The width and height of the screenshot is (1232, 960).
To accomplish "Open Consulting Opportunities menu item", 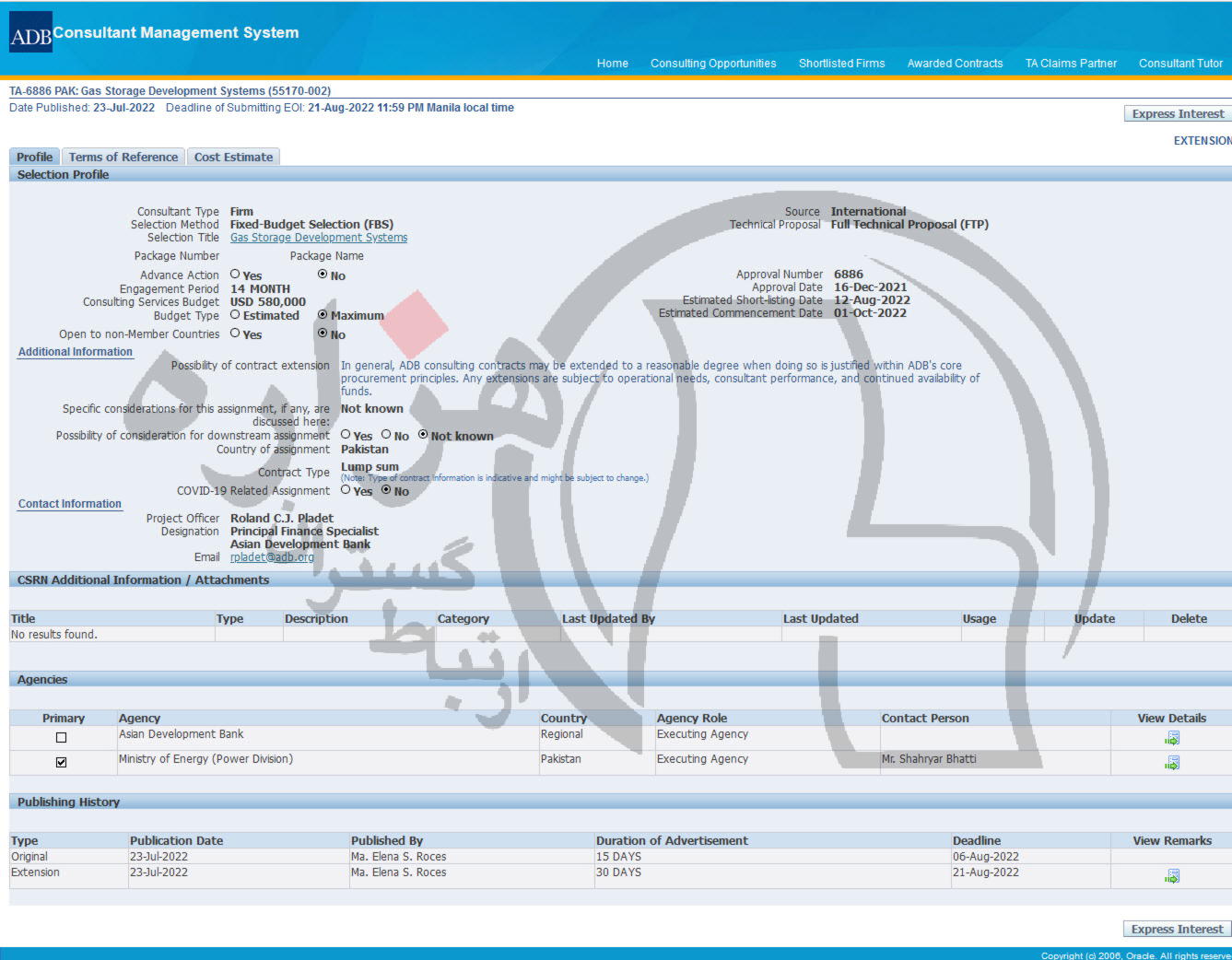I will click(713, 64).
